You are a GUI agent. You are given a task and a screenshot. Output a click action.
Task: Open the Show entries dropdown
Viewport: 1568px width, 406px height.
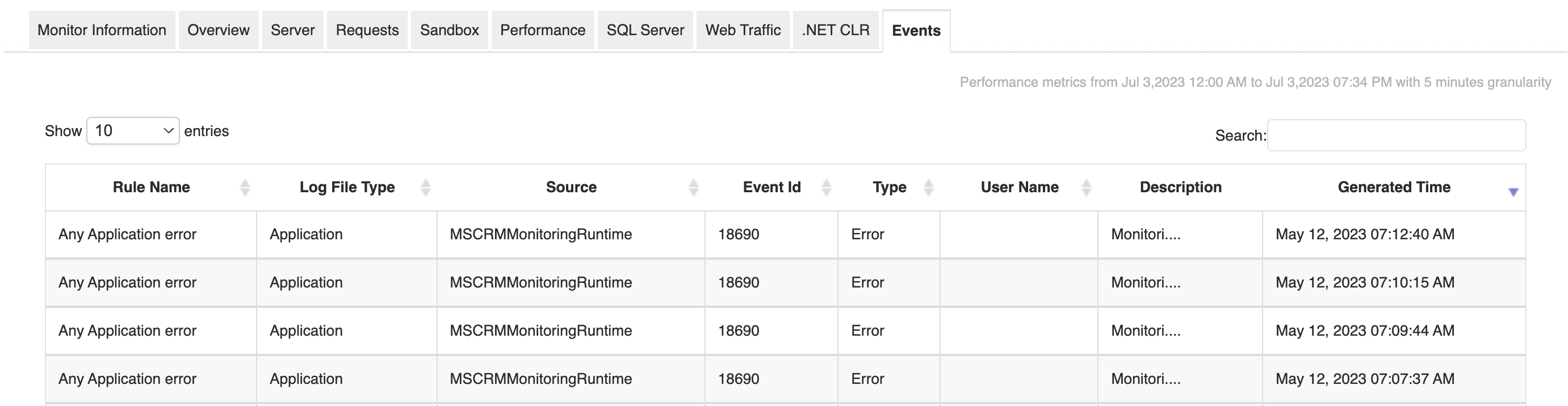(x=133, y=130)
